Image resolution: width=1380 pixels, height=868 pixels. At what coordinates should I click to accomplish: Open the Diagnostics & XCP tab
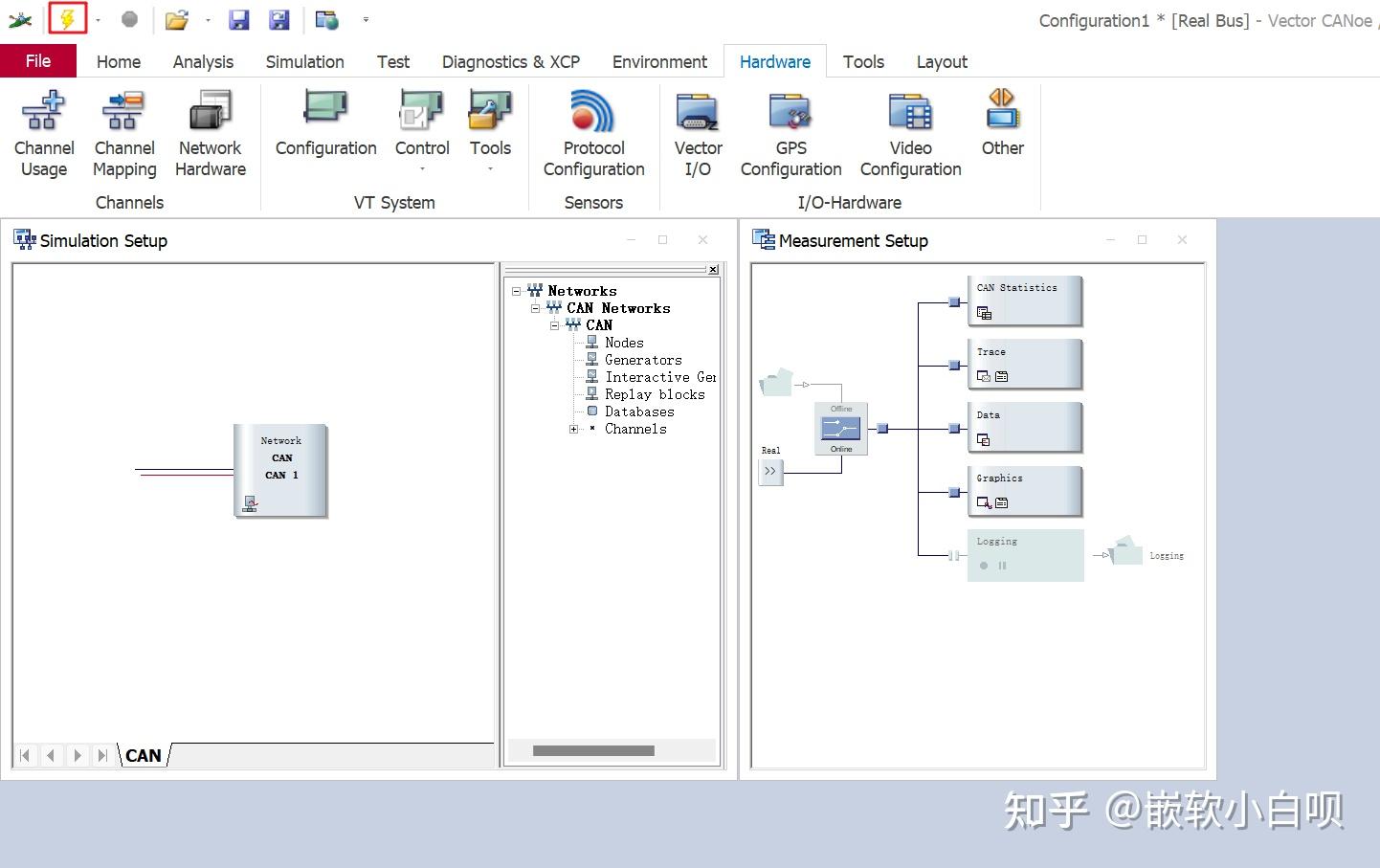click(x=511, y=61)
